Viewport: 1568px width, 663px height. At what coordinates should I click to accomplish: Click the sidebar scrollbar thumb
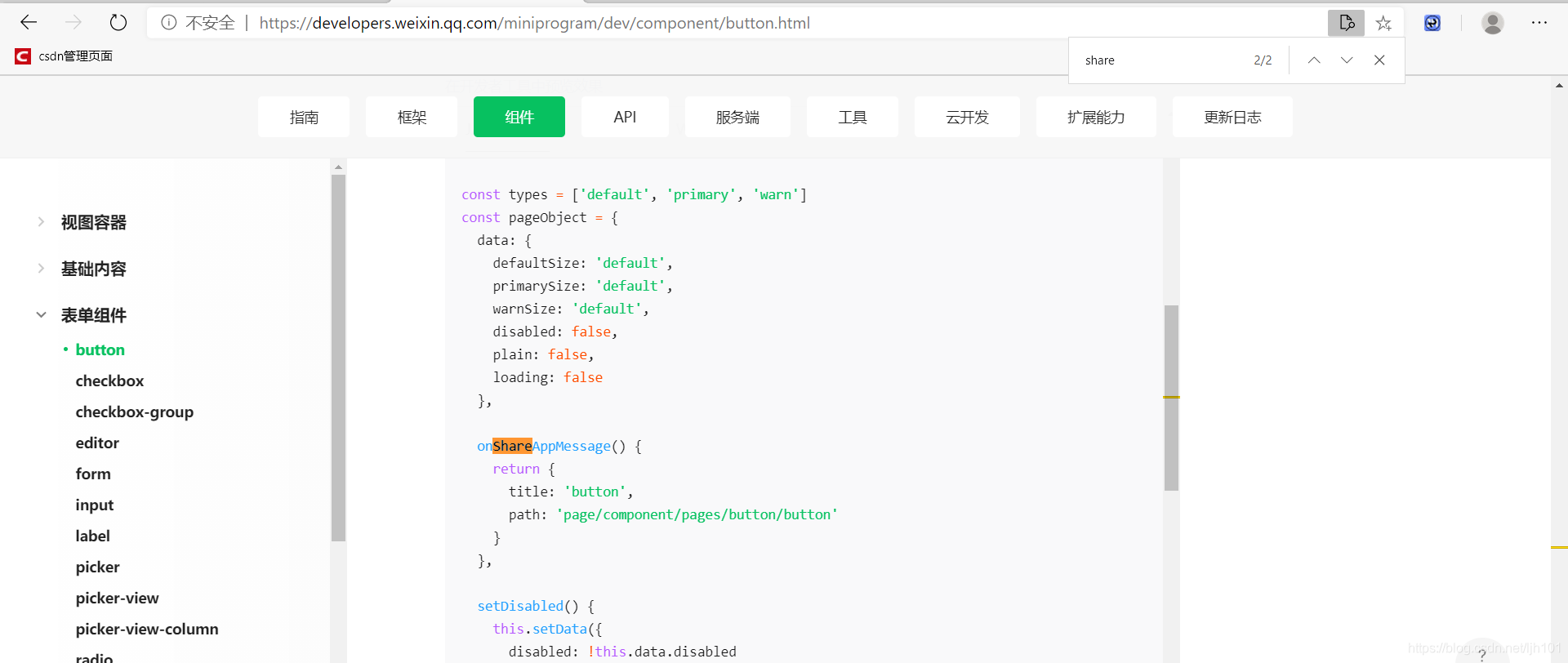point(338,358)
